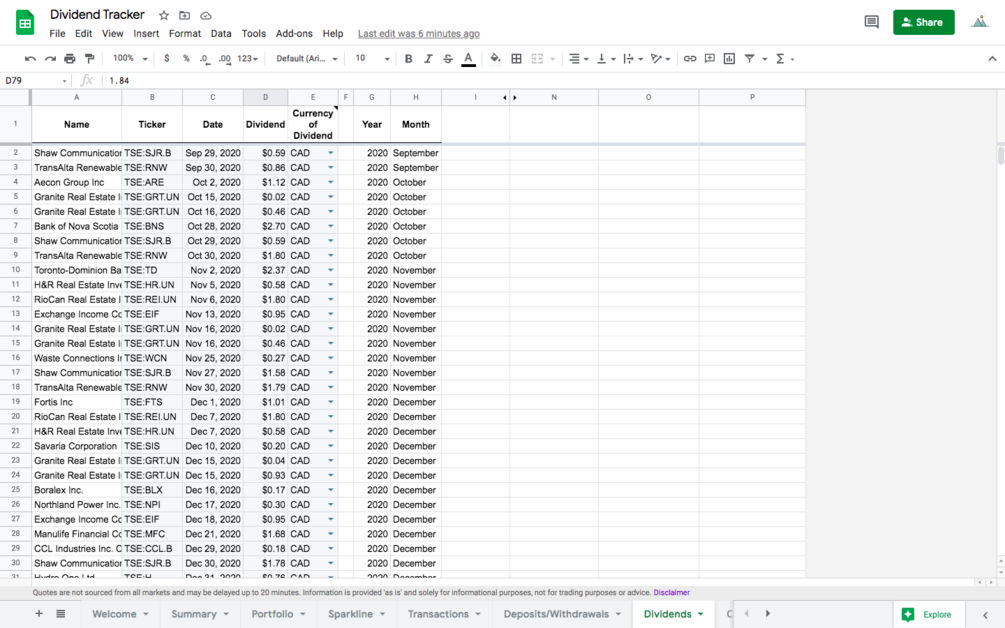This screenshot has width=1005, height=628.
Task: Click the Redo arrow icon
Action: tap(50, 58)
